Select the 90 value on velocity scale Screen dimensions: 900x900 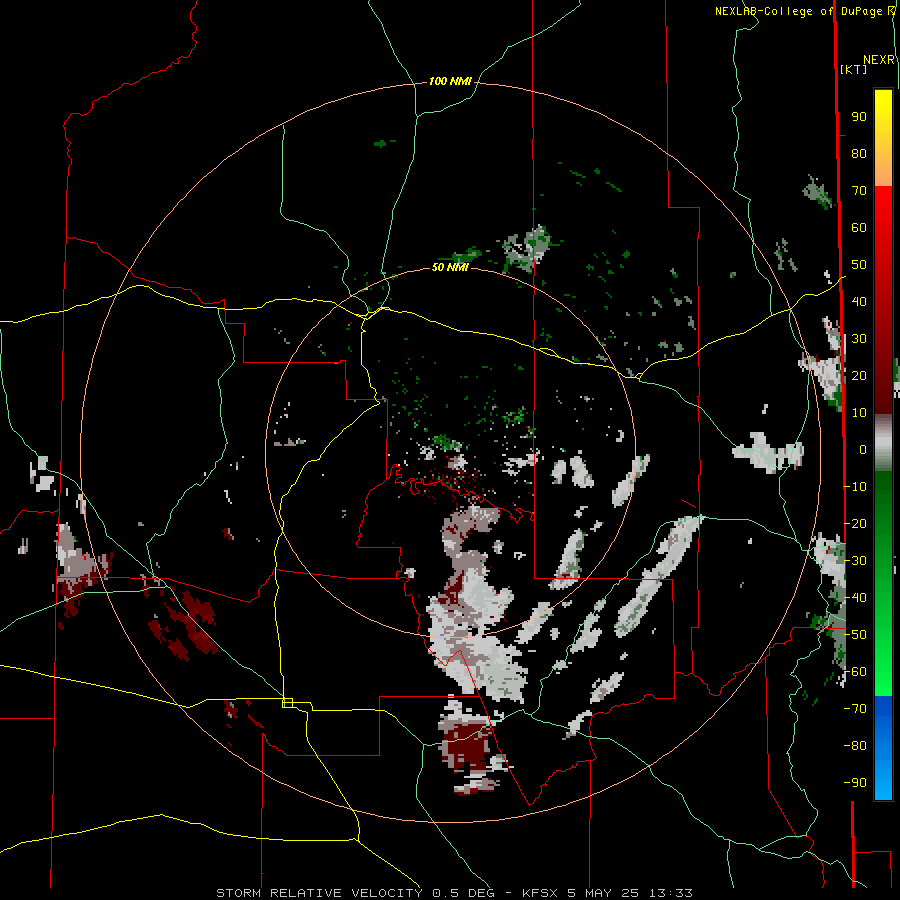[859, 117]
